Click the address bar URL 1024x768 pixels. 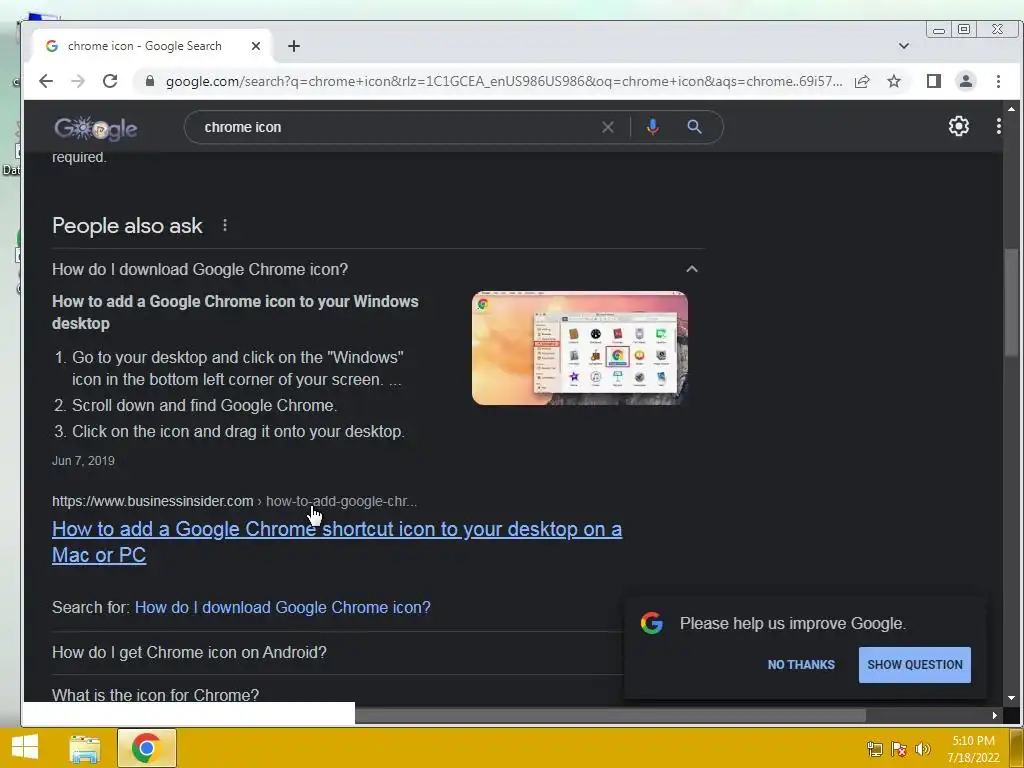504,81
